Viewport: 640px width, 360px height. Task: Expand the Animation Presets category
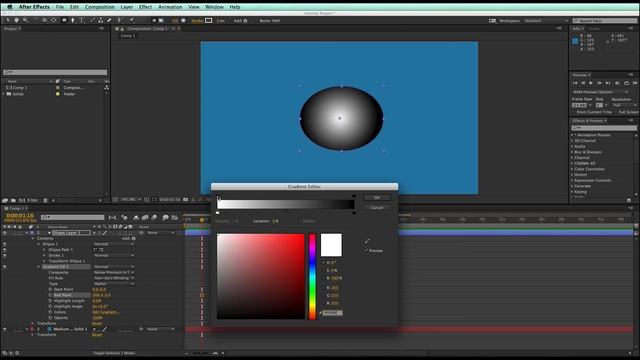(x=572, y=135)
